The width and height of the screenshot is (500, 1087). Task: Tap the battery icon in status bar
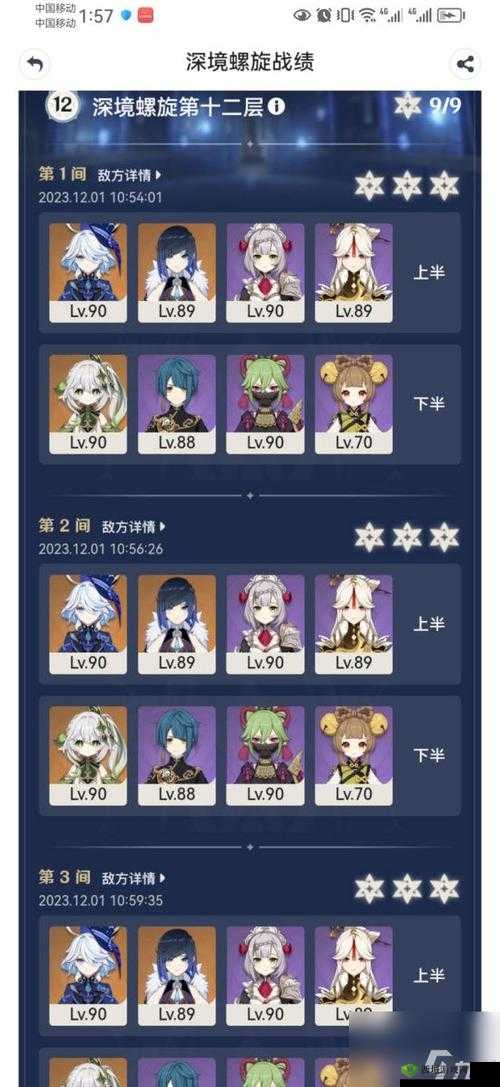point(451,15)
